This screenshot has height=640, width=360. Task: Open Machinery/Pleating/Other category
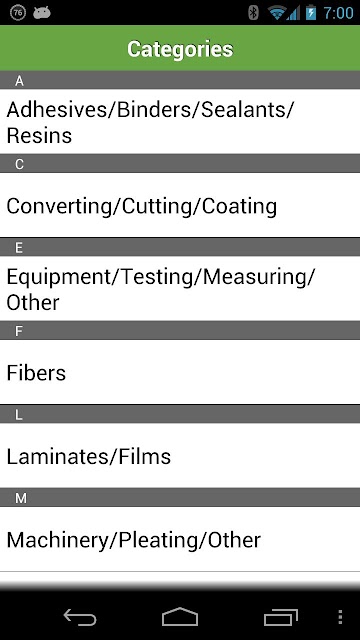(x=180, y=539)
